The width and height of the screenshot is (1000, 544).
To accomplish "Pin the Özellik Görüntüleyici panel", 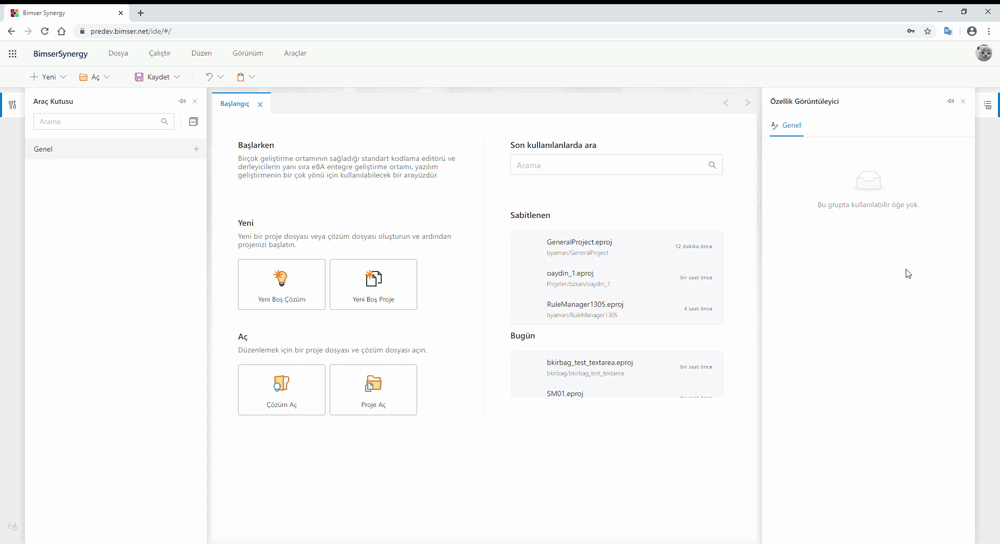I will [950, 101].
